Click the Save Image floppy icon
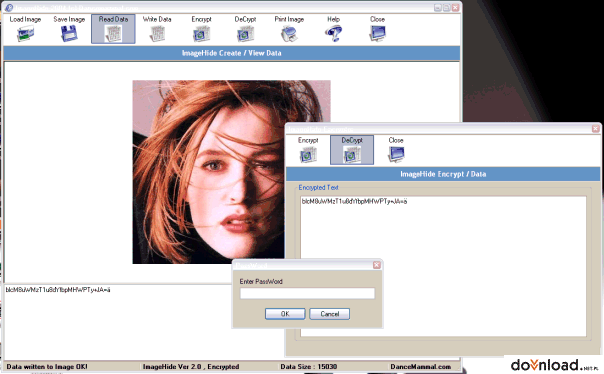The height and width of the screenshot is (374, 604). click(69, 34)
